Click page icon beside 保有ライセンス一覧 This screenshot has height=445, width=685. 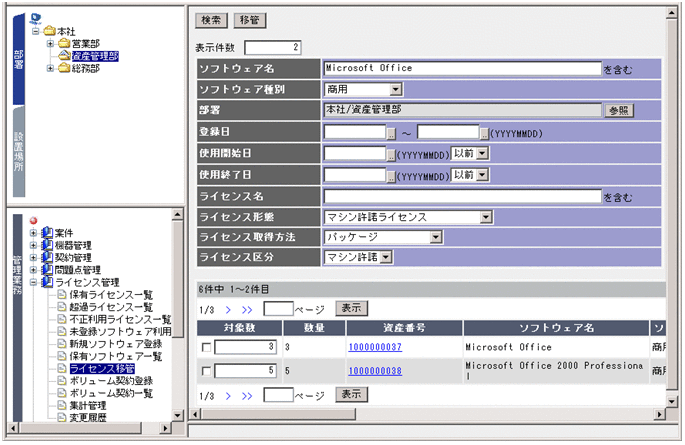coord(62,294)
